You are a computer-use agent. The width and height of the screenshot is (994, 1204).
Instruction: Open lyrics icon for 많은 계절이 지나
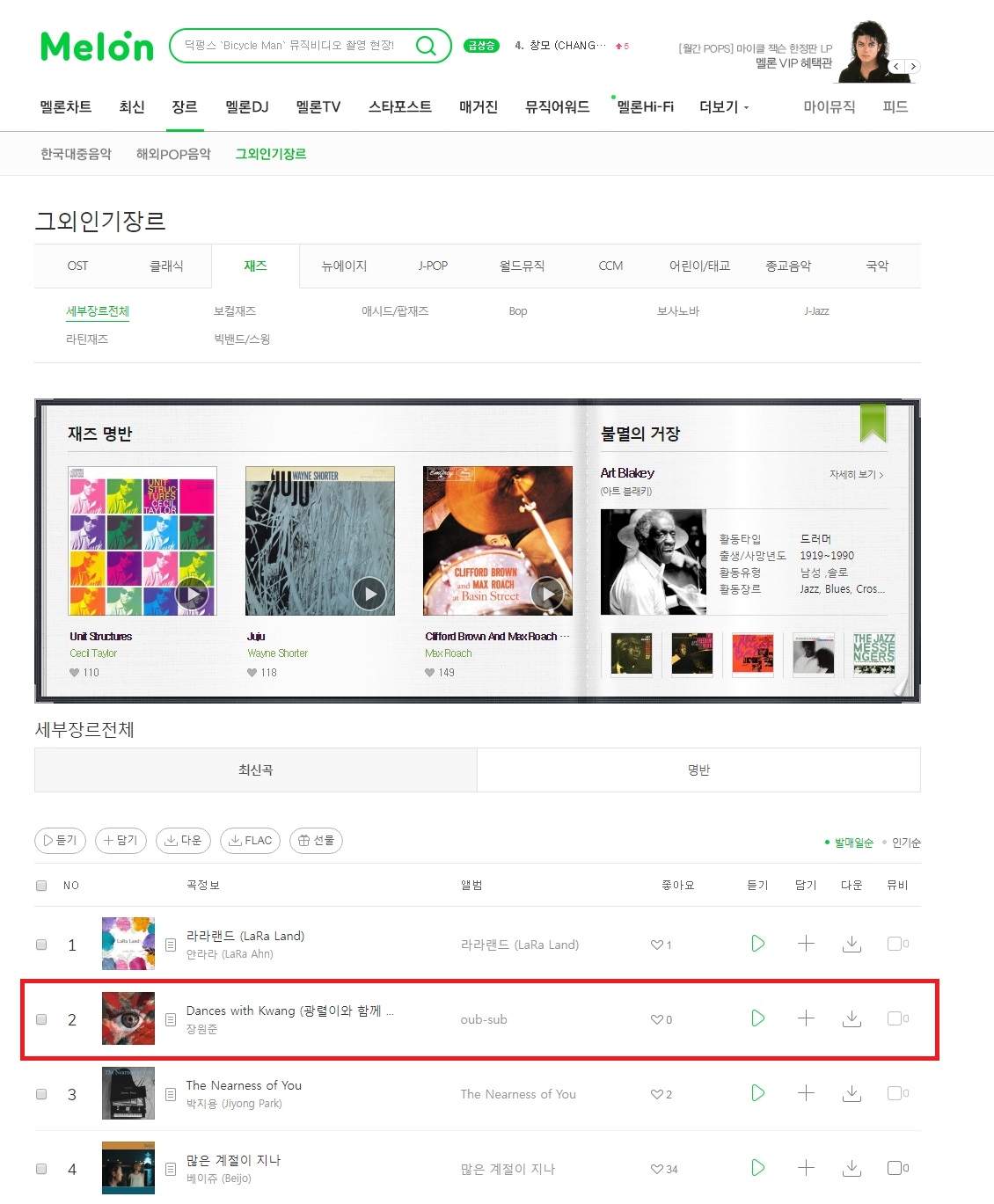172,1169
